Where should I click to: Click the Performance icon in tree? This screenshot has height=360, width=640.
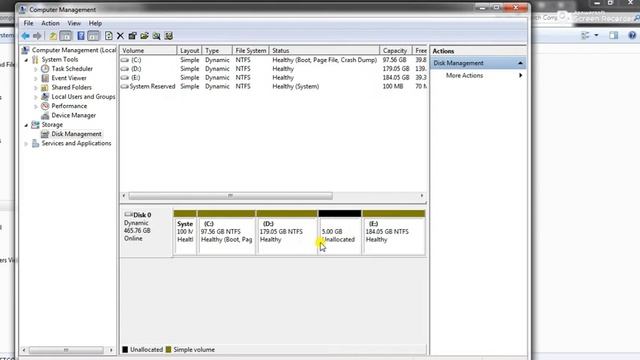[45, 106]
